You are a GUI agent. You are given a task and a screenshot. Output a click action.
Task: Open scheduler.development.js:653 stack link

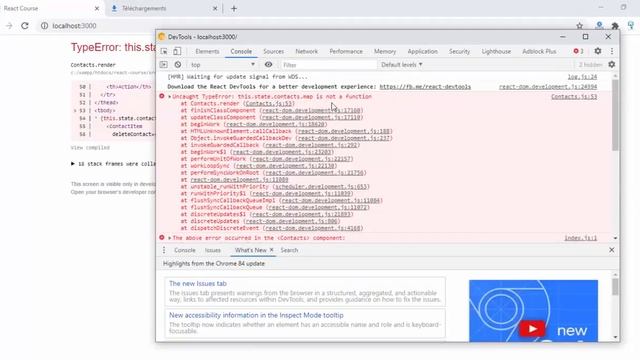[320, 187]
